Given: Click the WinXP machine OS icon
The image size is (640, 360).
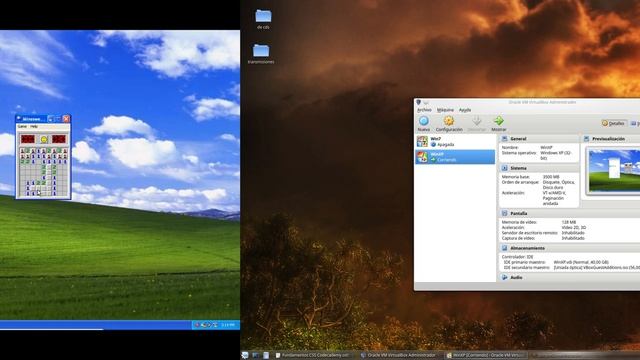Looking at the screenshot, I should point(422,157).
